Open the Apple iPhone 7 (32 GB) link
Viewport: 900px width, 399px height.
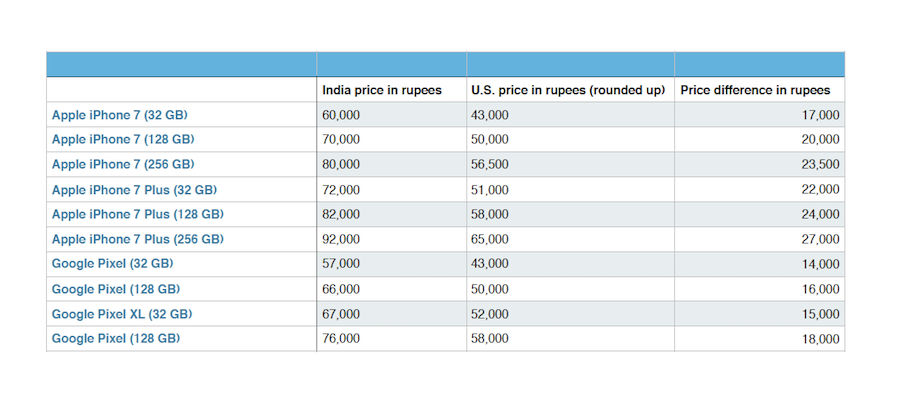coord(119,115)
